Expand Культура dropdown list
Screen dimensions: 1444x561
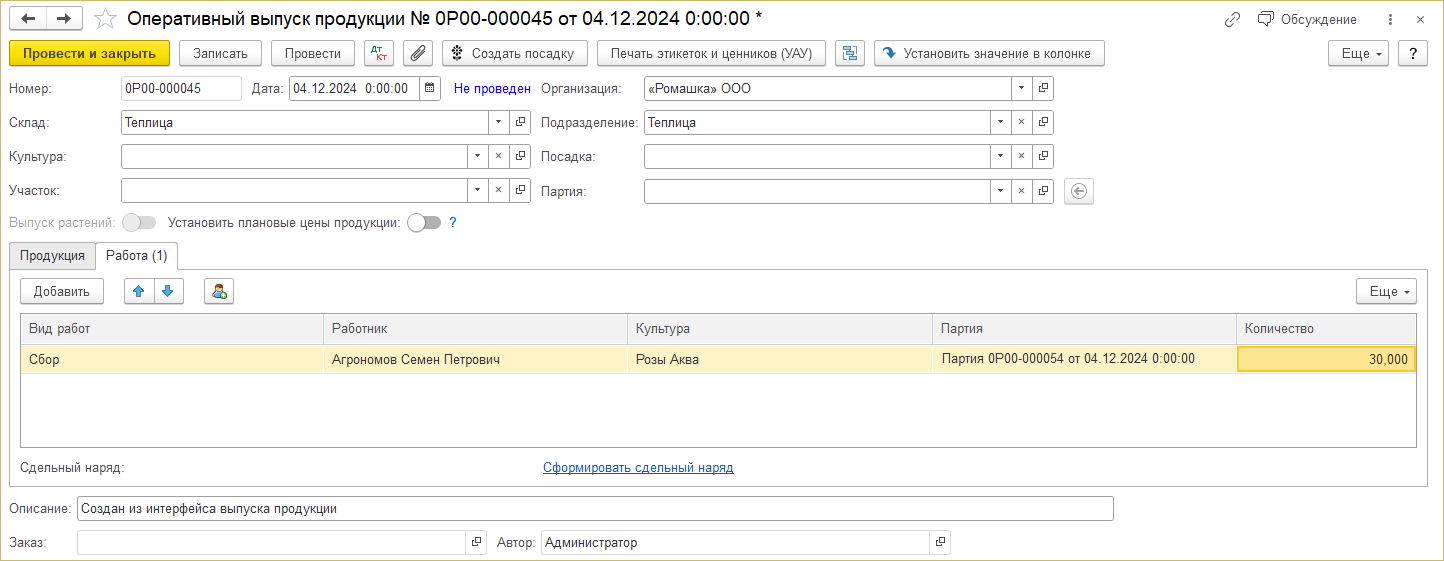coord(476,156)
